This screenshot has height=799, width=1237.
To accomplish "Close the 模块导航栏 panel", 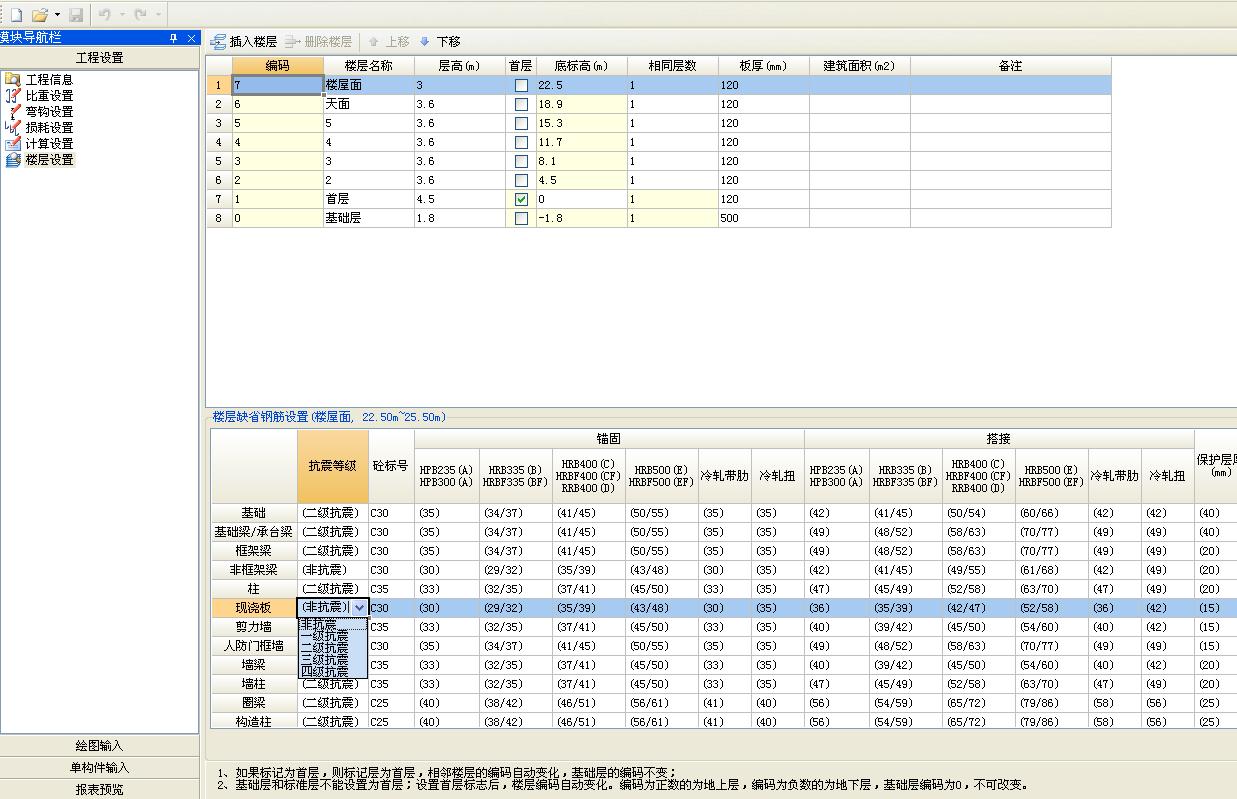I will click(191, 38).
